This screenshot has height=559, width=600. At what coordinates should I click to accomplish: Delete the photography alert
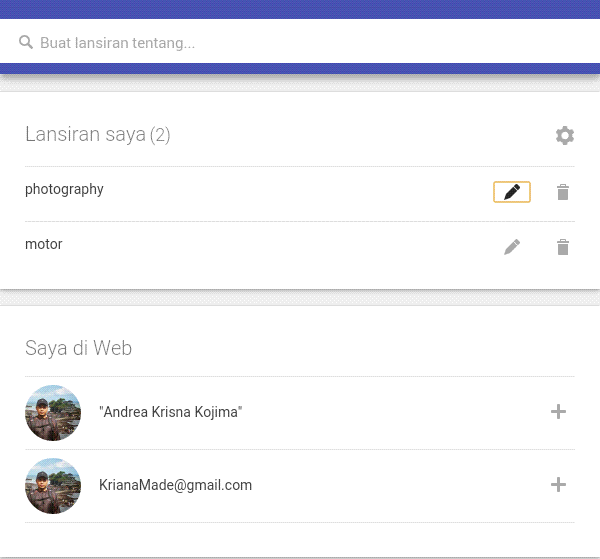[x=563, y=192]
